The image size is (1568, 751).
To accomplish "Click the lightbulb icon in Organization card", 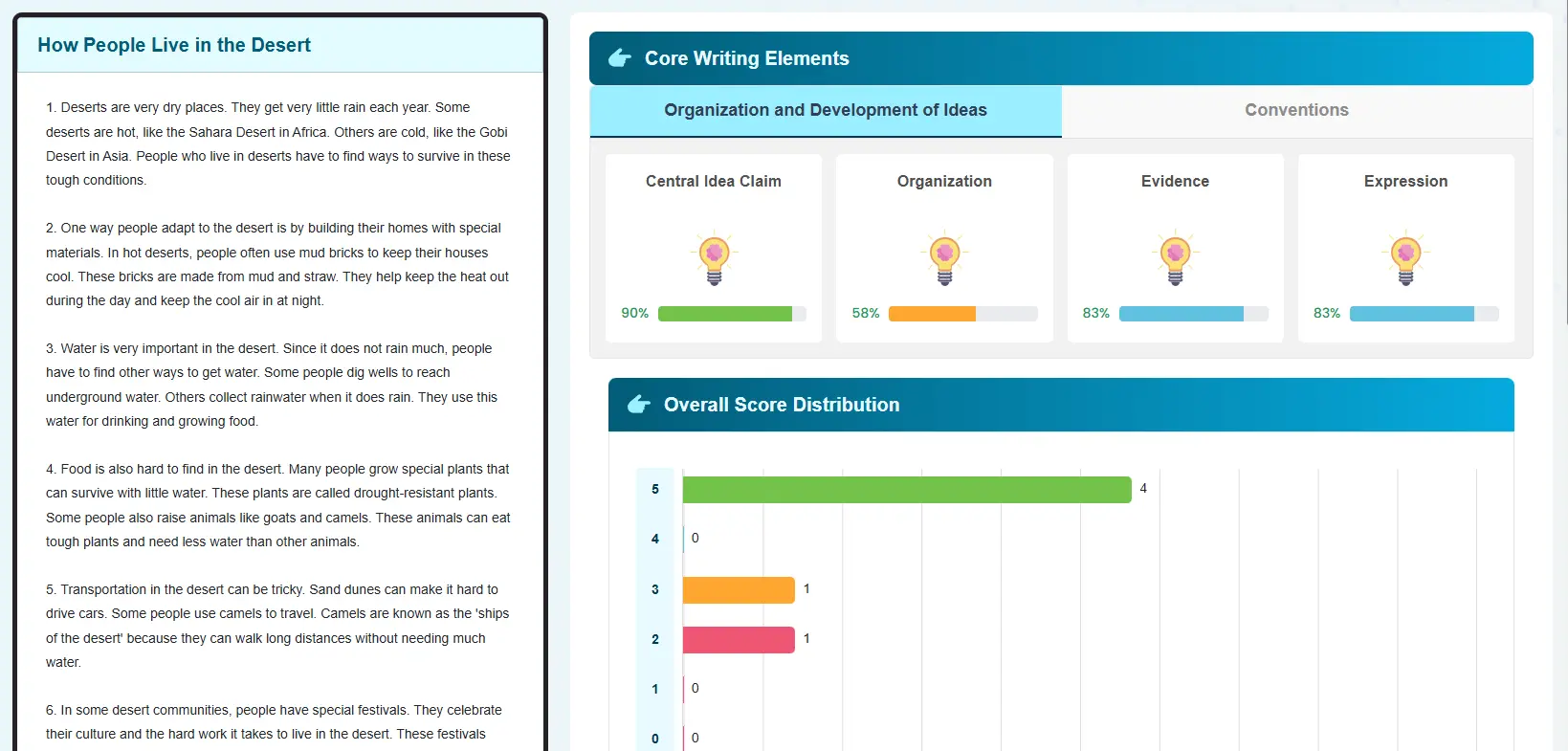I will click(944, 258).
